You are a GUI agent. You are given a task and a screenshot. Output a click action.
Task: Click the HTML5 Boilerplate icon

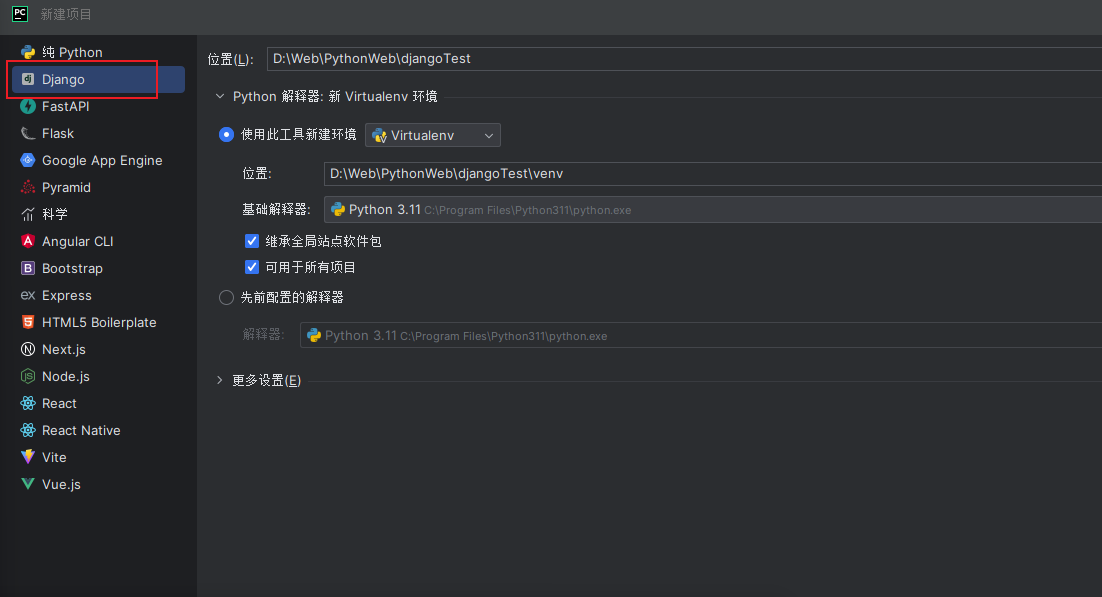[28, 322]
